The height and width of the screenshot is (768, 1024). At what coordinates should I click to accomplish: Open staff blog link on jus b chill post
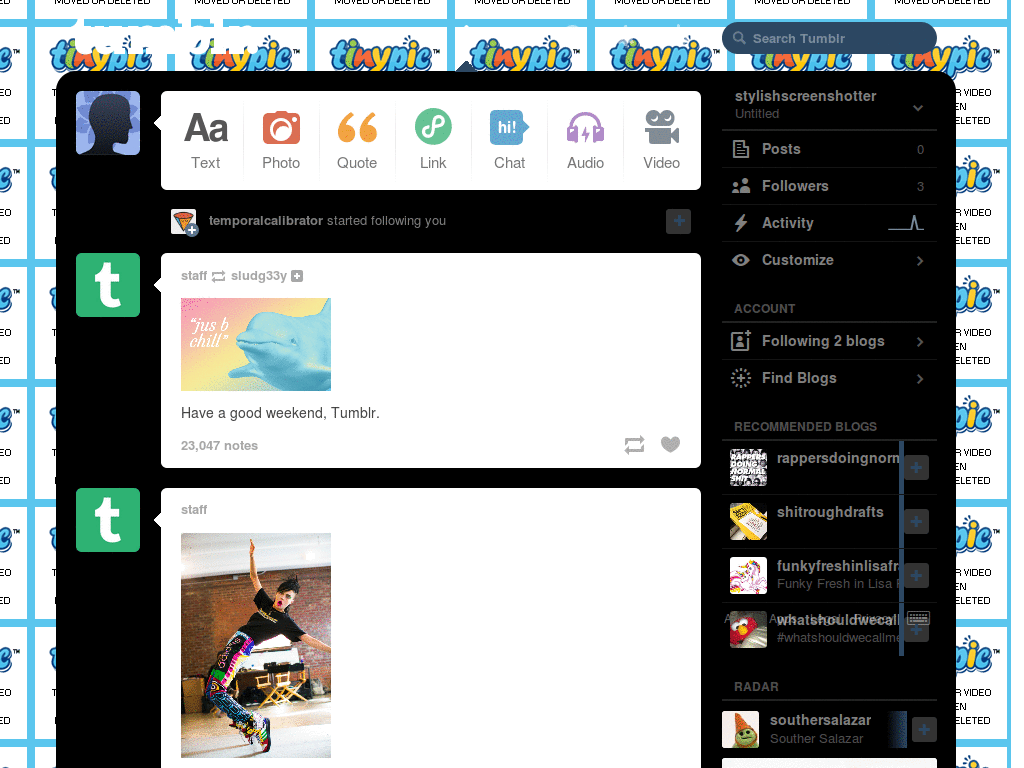pos(194,276)
